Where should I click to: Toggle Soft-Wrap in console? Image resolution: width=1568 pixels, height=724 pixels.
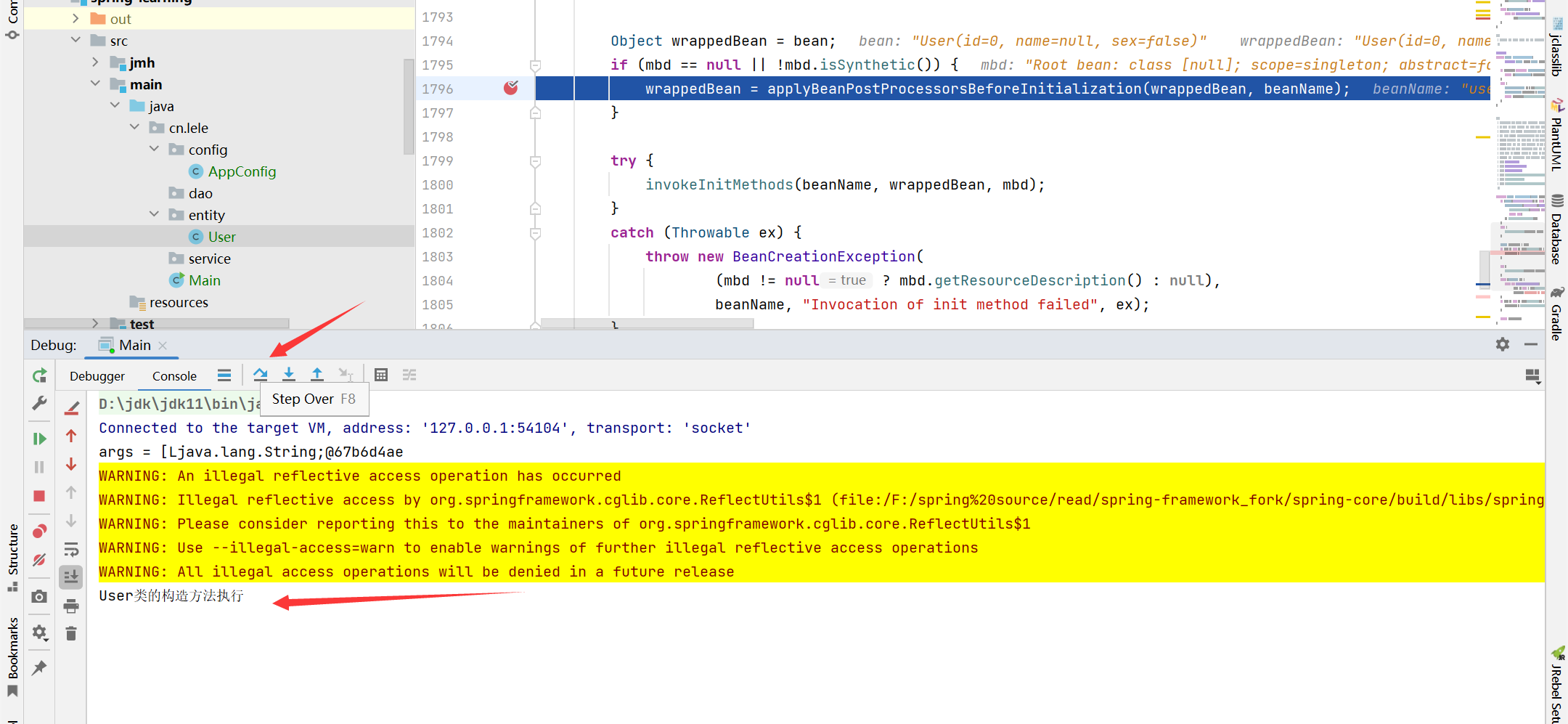[x=71, y=549]
